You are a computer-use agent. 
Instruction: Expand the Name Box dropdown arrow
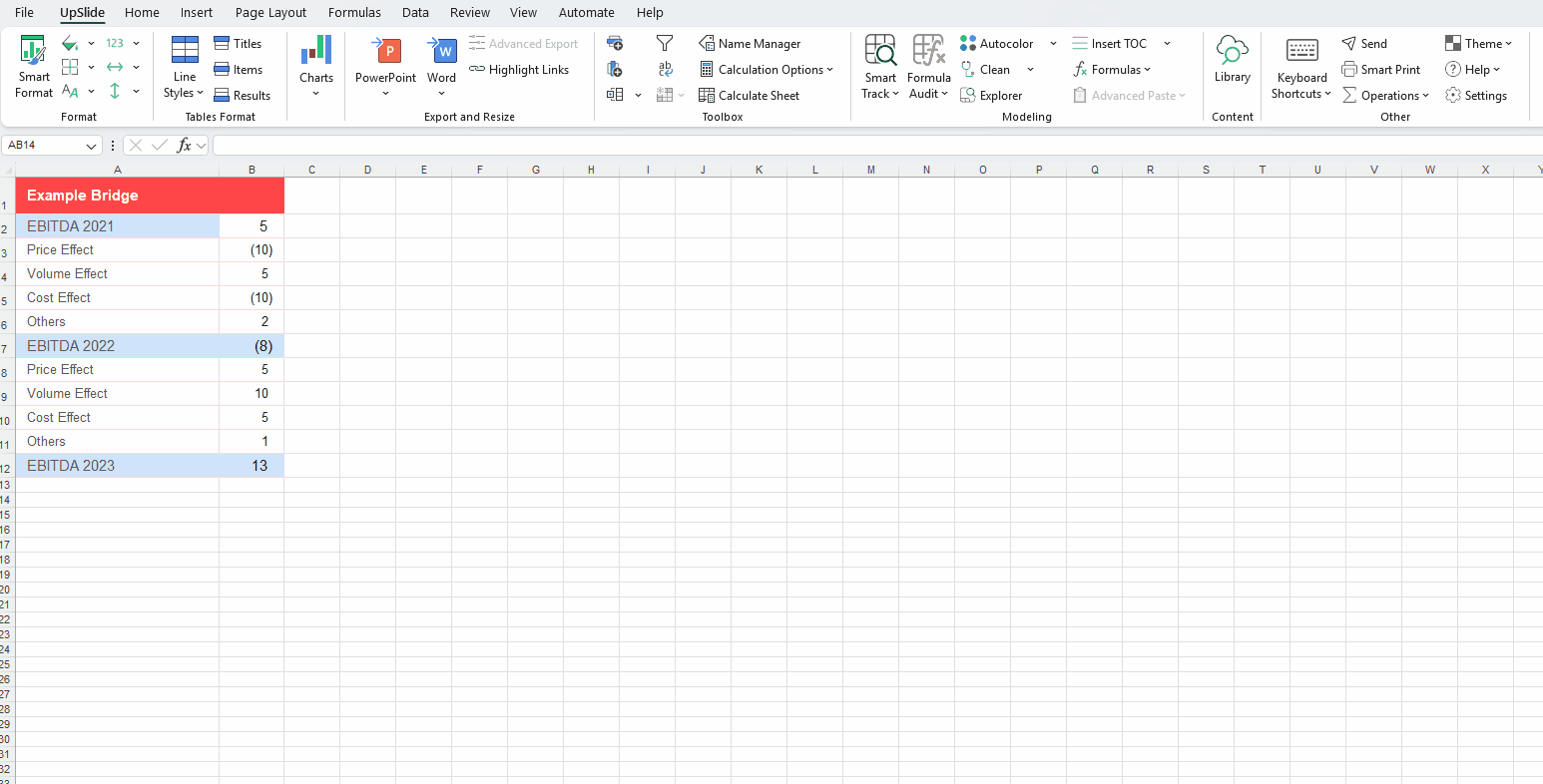click(93, 146)
